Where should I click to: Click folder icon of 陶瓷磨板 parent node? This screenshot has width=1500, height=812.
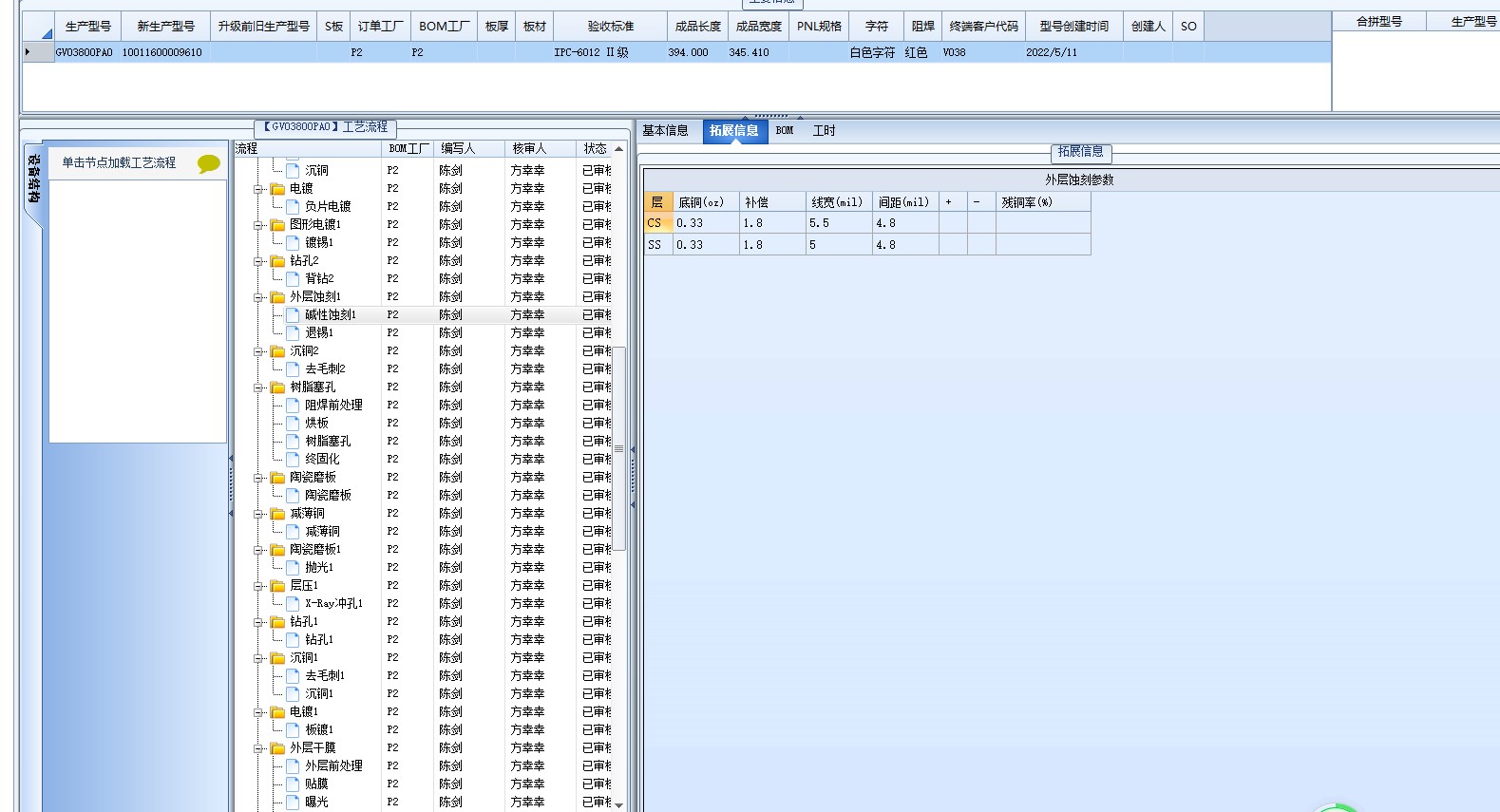(277, 478)
